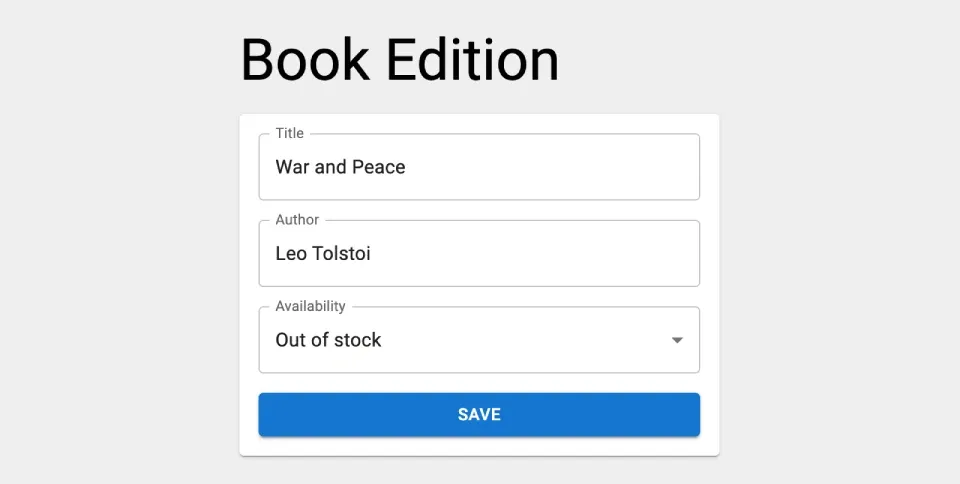Click the word 'stock' in Availability
This screenshot has height=484, width=960.
tap(357, 340)
